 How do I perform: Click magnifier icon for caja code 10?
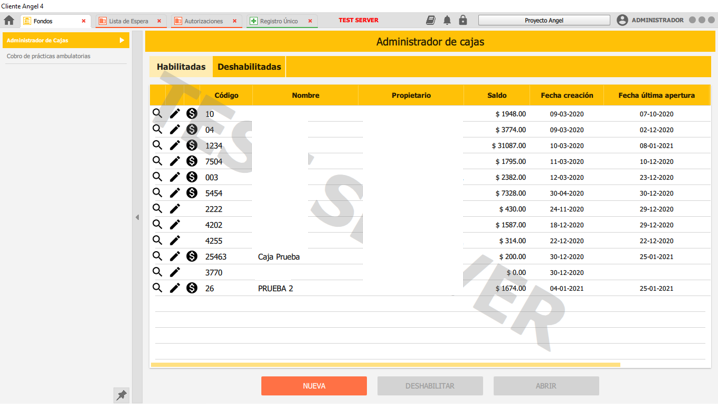(x=157, y=114)
